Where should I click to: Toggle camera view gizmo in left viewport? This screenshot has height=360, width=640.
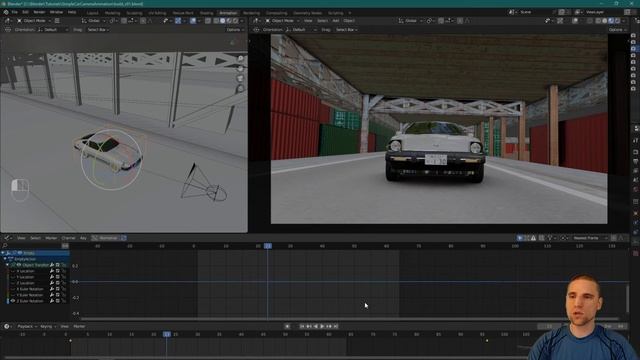(240, 79)
